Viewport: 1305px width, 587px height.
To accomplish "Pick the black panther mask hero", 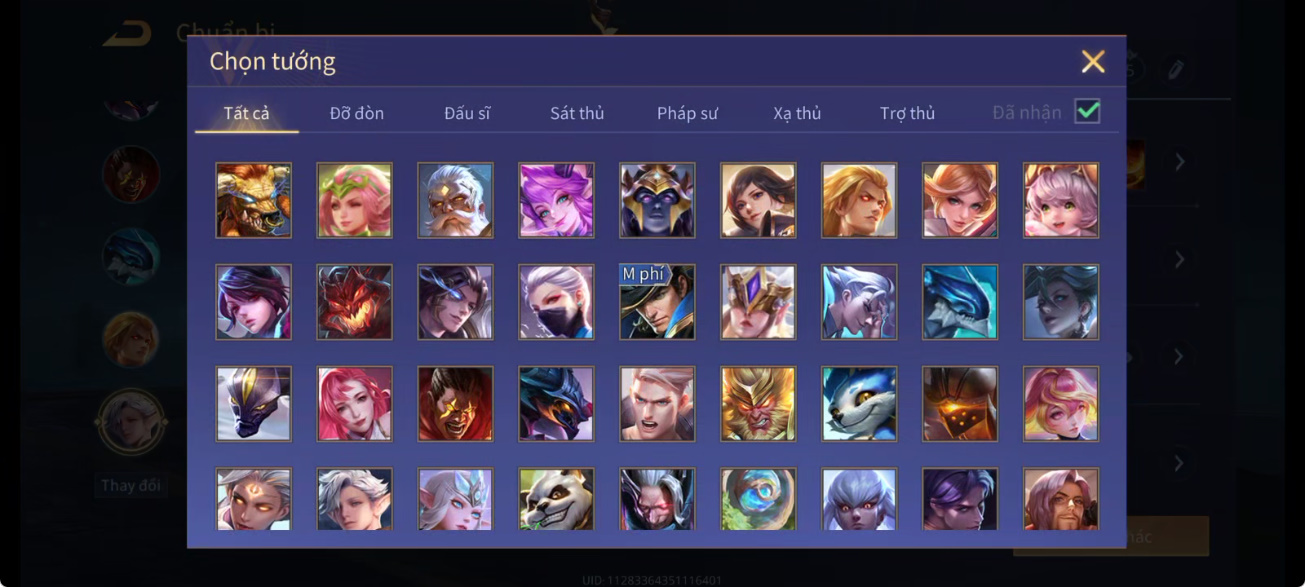I will coord(254,404).
